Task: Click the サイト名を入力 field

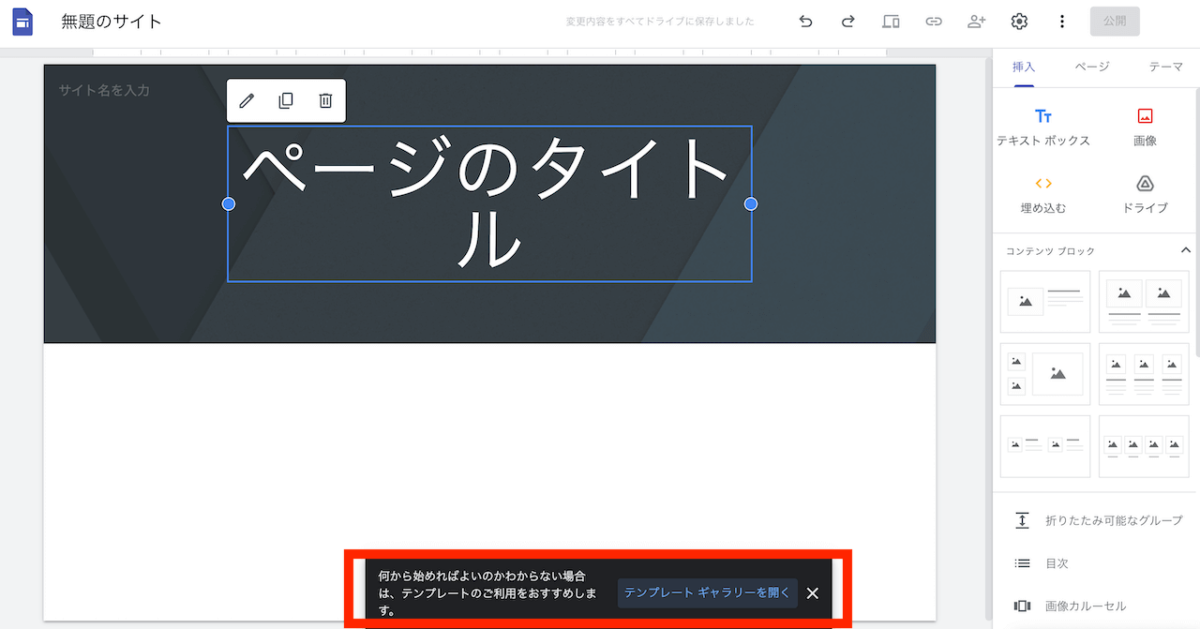Action: [x=104, y=90]
